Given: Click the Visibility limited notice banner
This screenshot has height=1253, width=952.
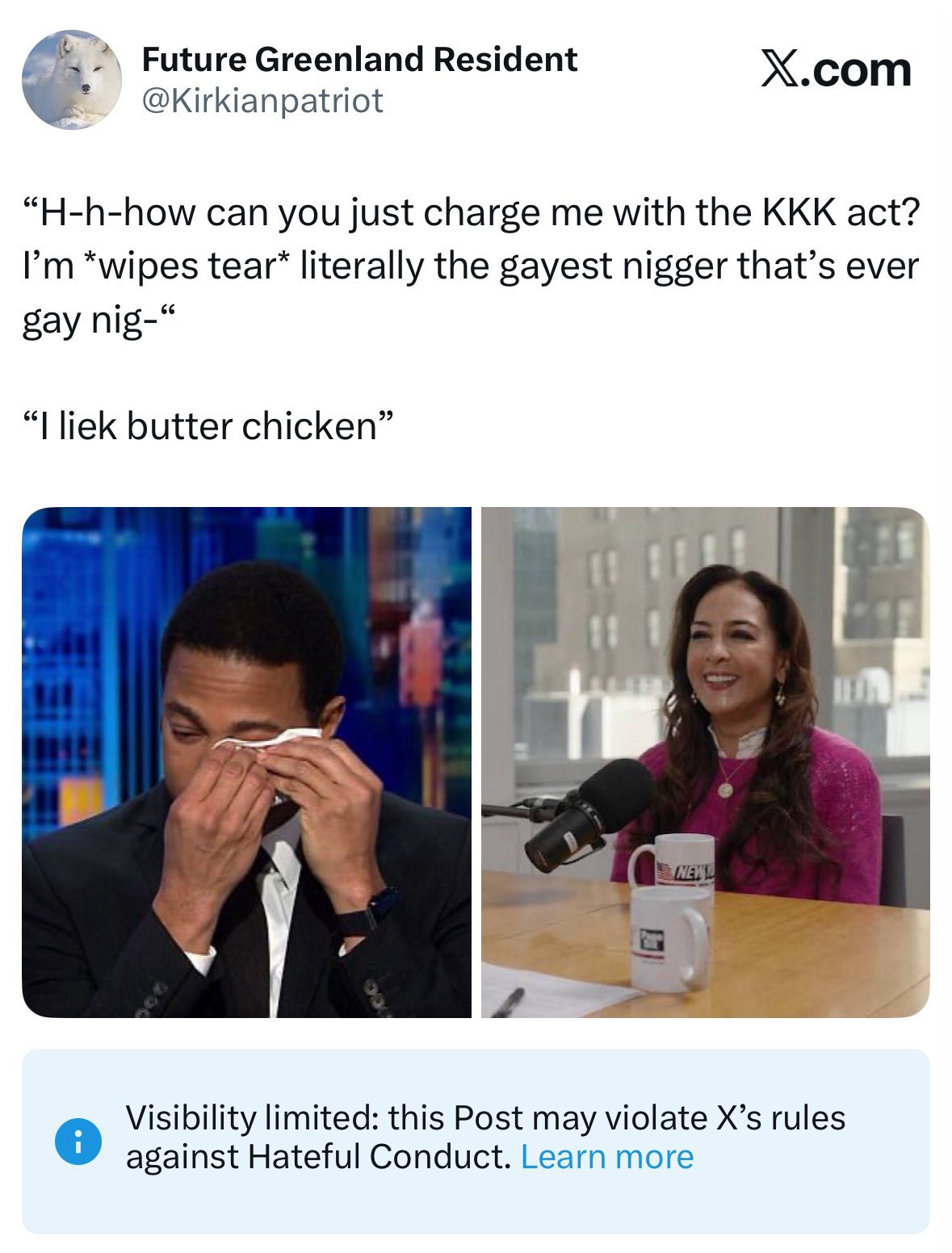Looking at the screenshot, I should tap(476, 1141).
